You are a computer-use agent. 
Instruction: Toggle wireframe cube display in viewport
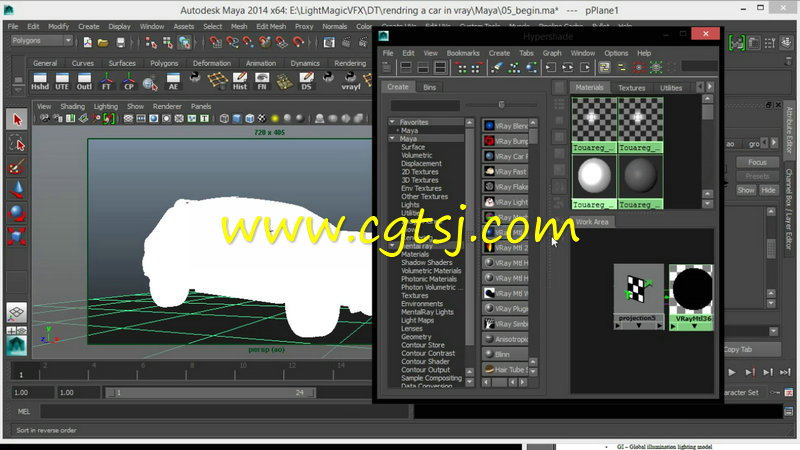[224, 118]
